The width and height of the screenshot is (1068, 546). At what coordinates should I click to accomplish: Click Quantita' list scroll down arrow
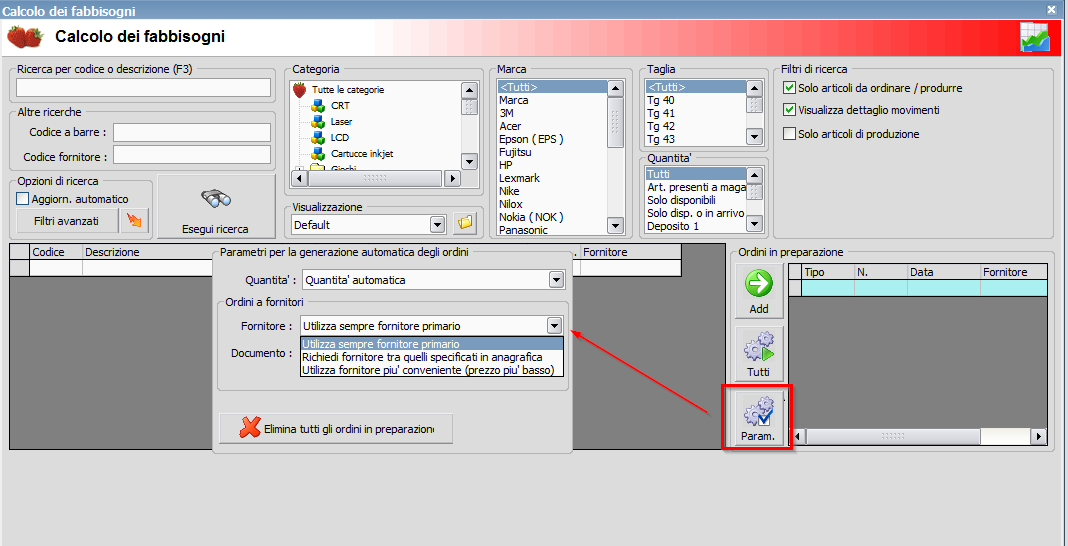point(755,223)
